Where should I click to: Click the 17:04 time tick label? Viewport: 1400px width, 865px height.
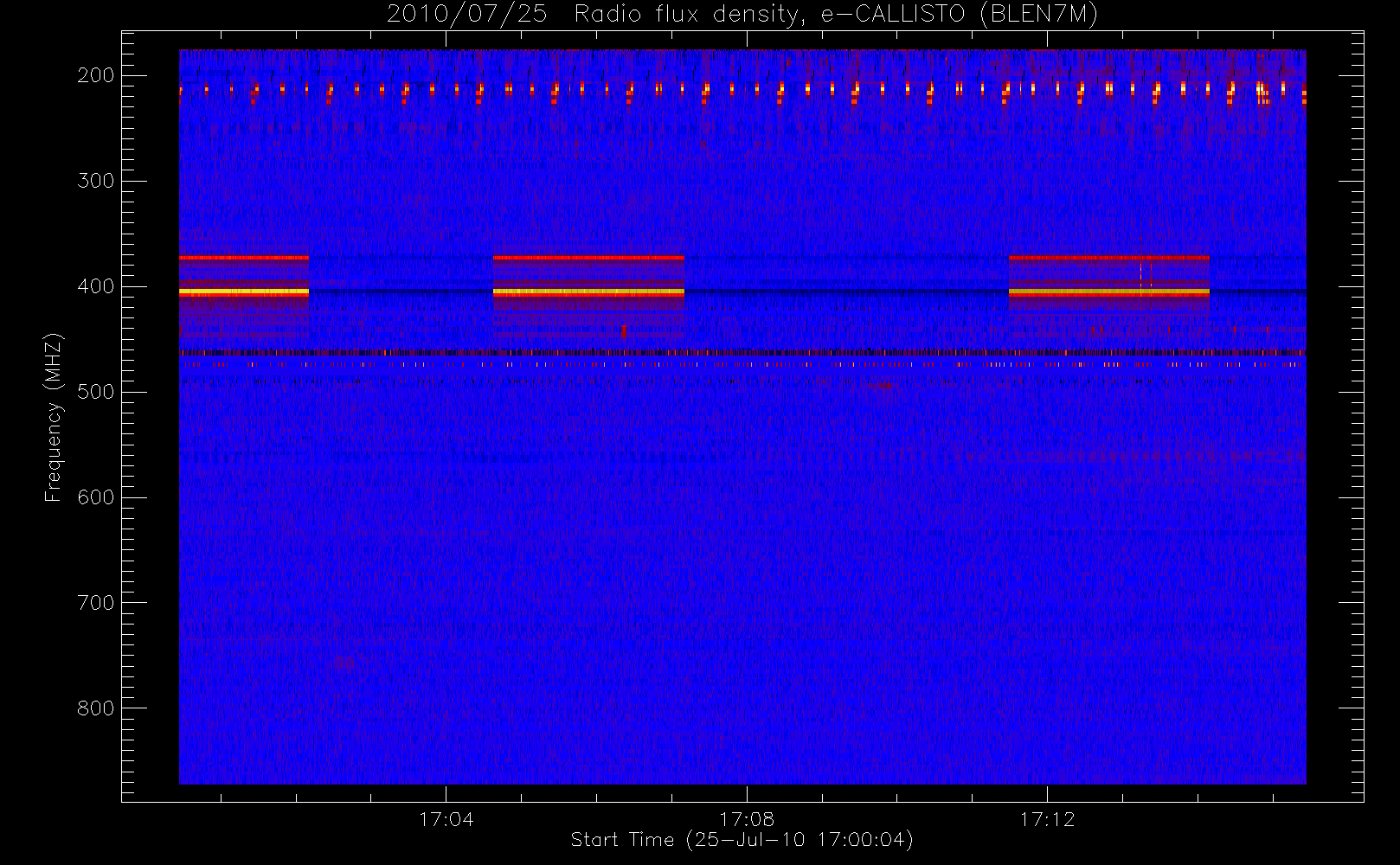(x=446, y=819)
